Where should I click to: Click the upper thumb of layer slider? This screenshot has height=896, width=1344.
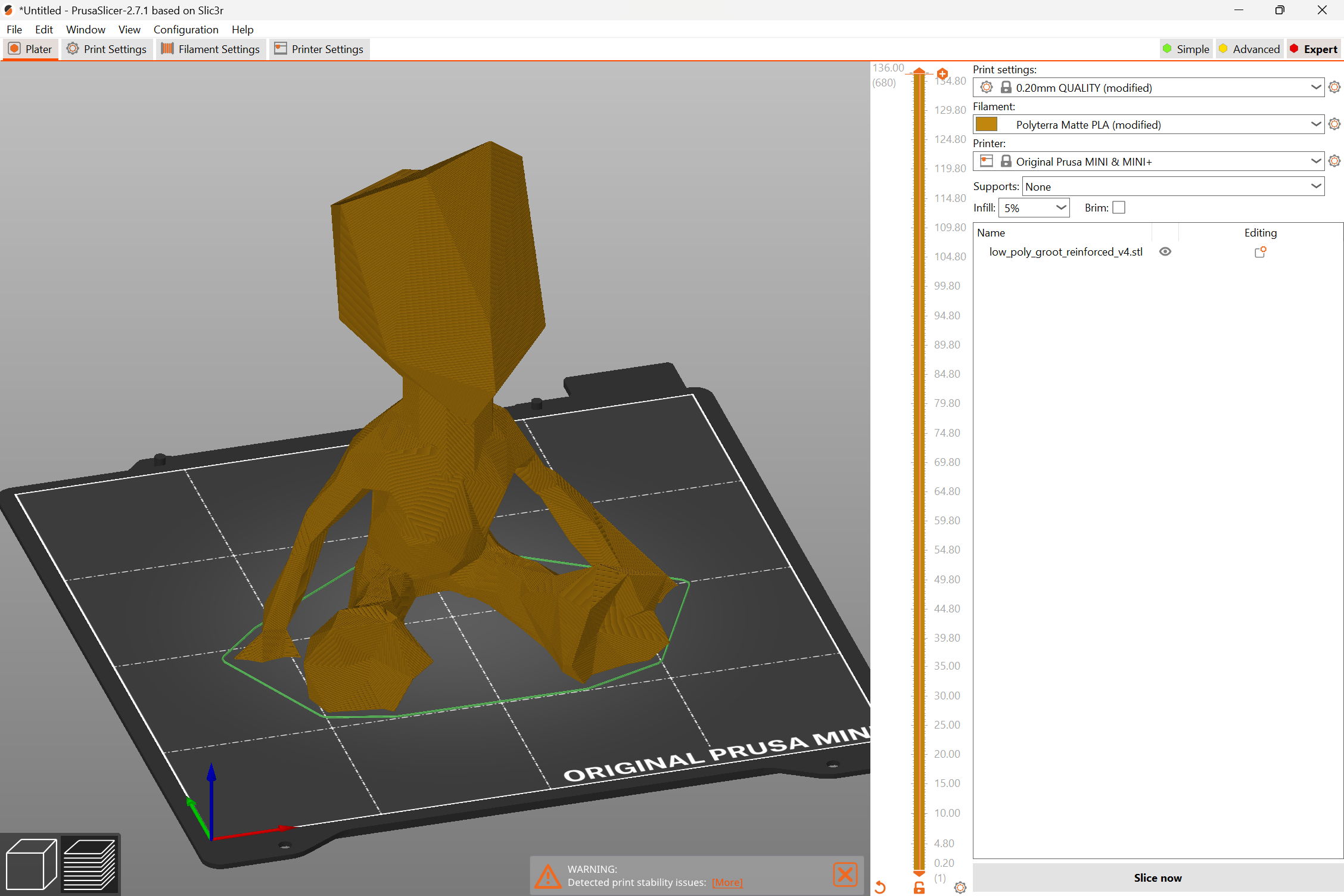coord(919,71)
